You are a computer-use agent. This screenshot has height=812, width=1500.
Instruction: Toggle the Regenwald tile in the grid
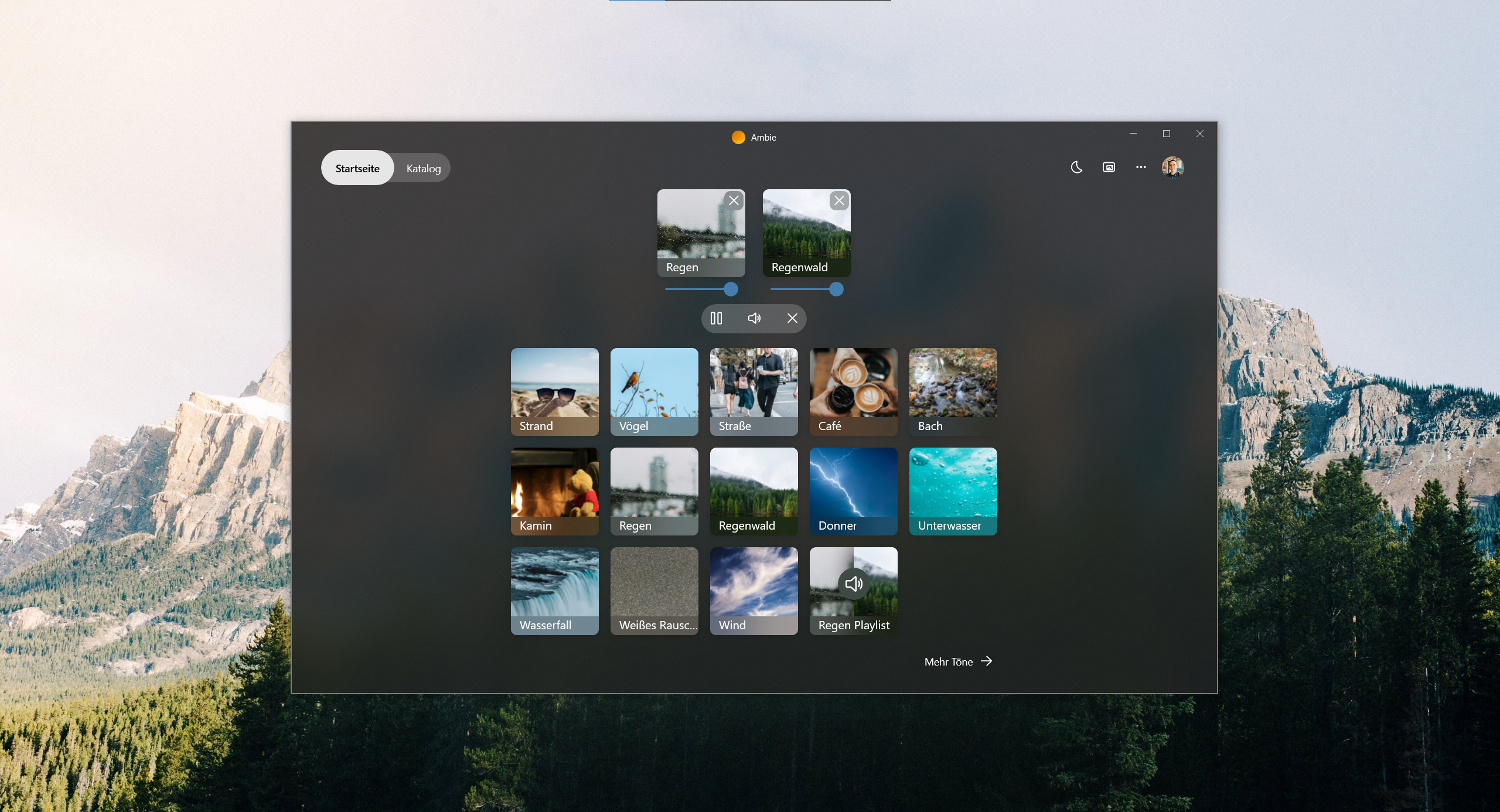pyautogui.click(x=754, y=492)
